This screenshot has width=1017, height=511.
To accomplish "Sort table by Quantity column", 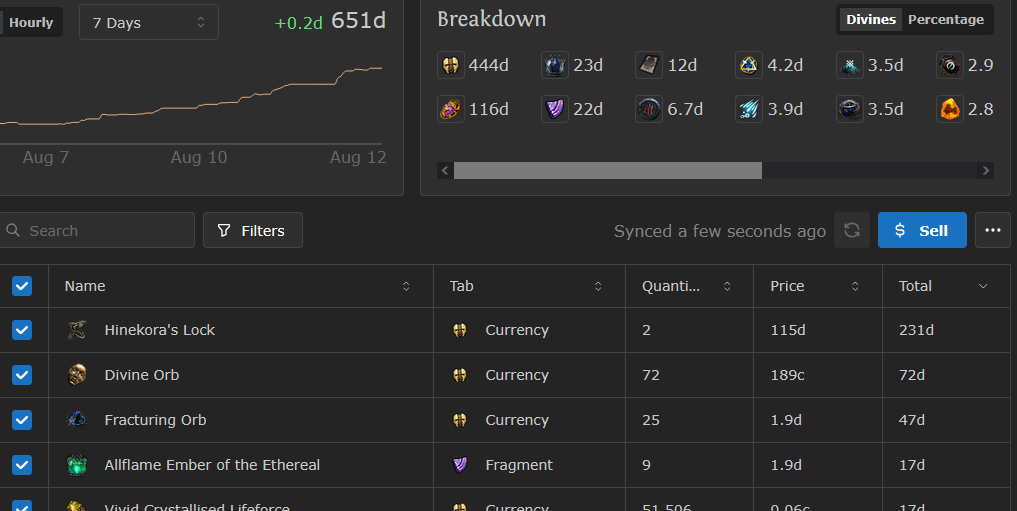I will point(689,286).
